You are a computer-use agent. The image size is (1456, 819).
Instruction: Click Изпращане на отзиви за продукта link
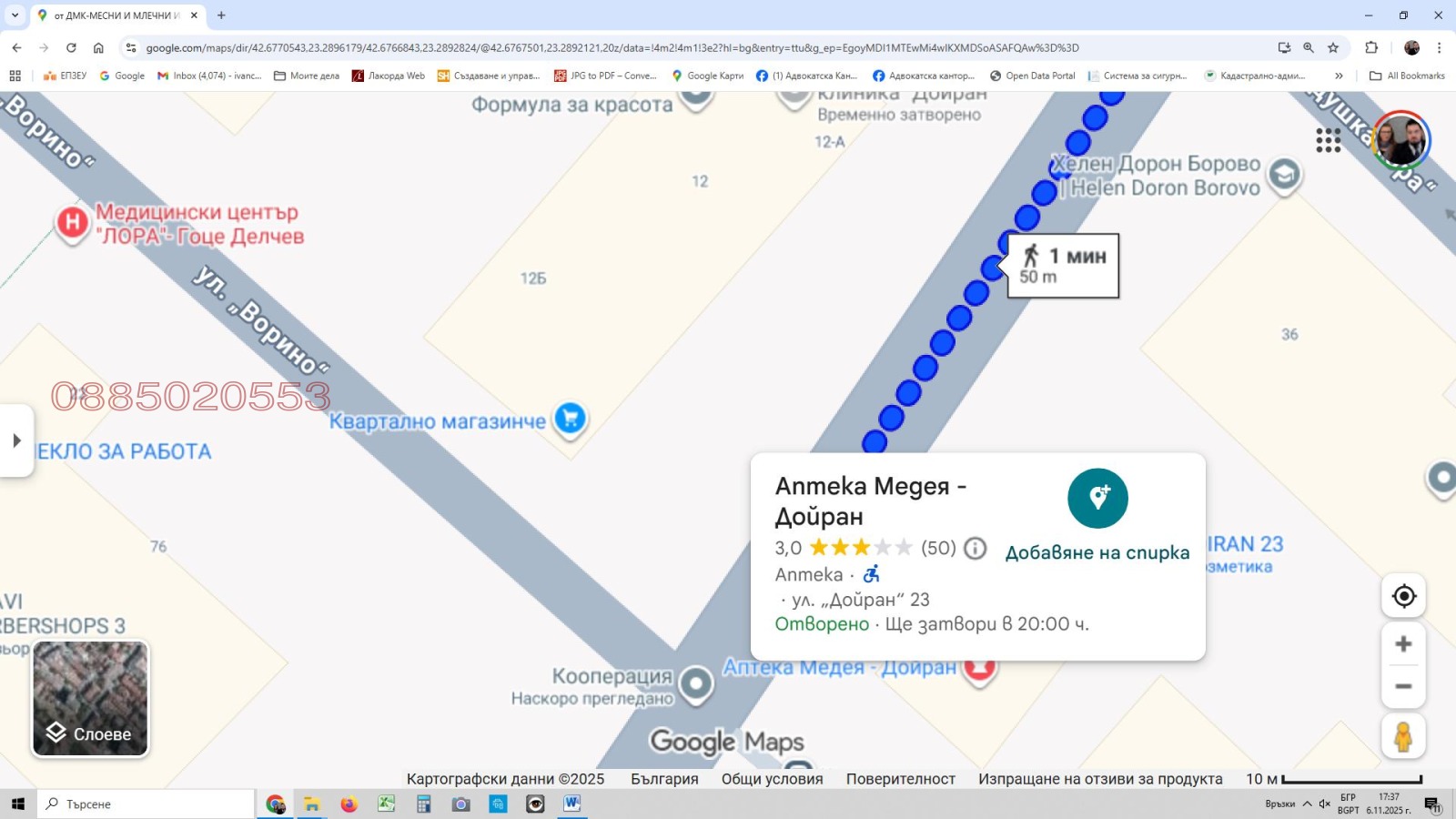[1100, 779]
